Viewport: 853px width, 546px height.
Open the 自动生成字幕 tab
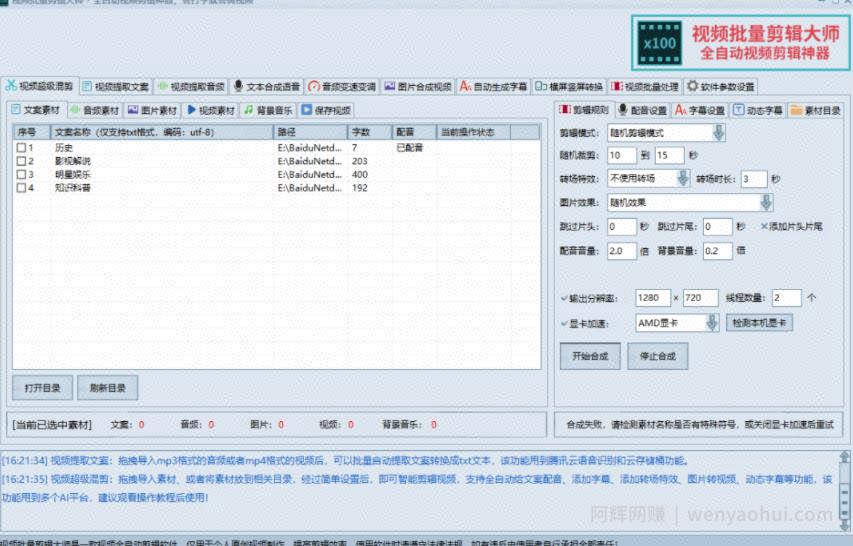click(x=493, y=86)
